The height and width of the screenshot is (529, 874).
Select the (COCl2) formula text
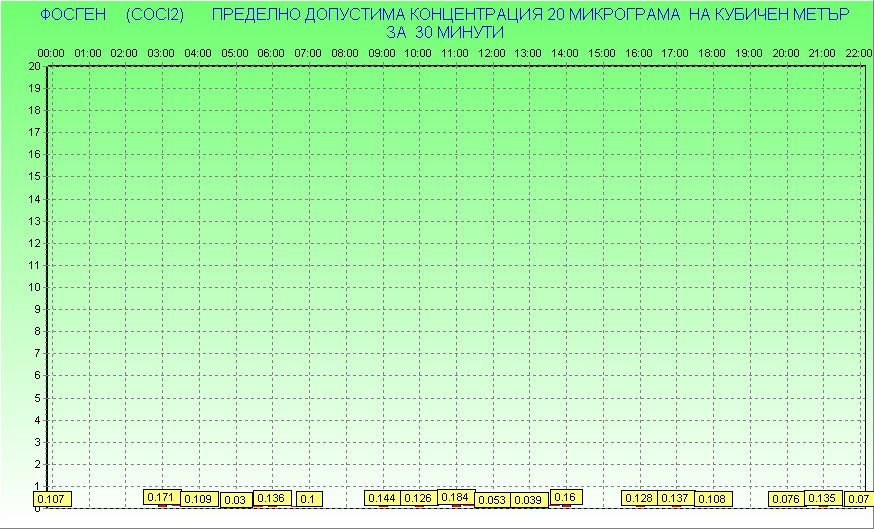click(155, 14)
